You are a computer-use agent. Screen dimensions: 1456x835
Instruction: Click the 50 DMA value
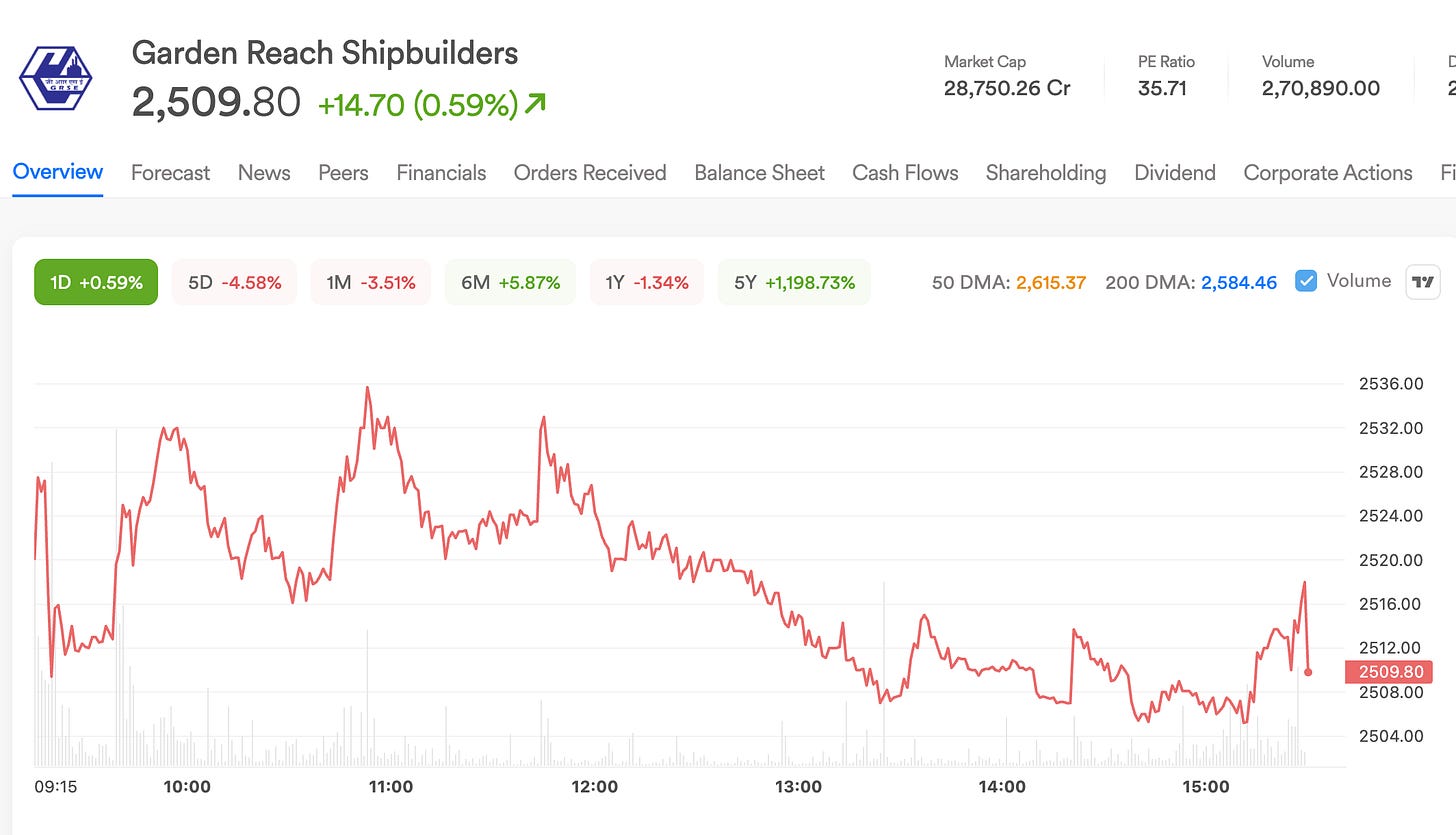[1051, 282]
